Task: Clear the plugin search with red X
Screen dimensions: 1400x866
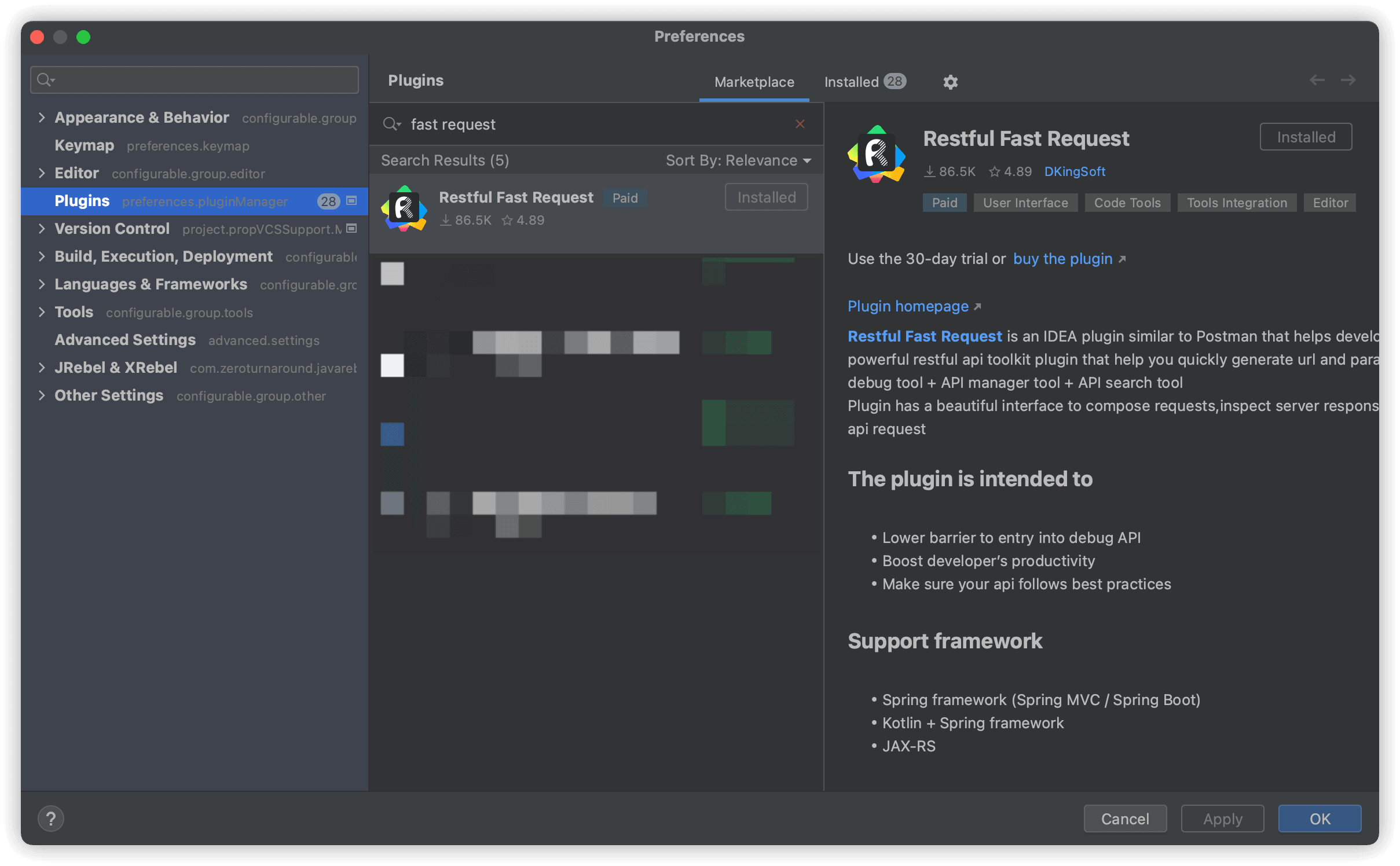Action: coord(800,124)
